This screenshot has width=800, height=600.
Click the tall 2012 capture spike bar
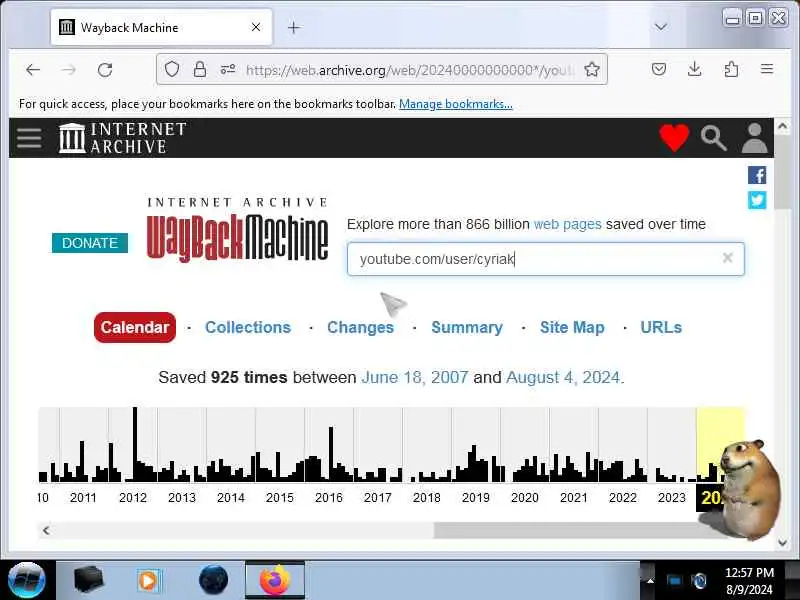(x=135, y=443)
